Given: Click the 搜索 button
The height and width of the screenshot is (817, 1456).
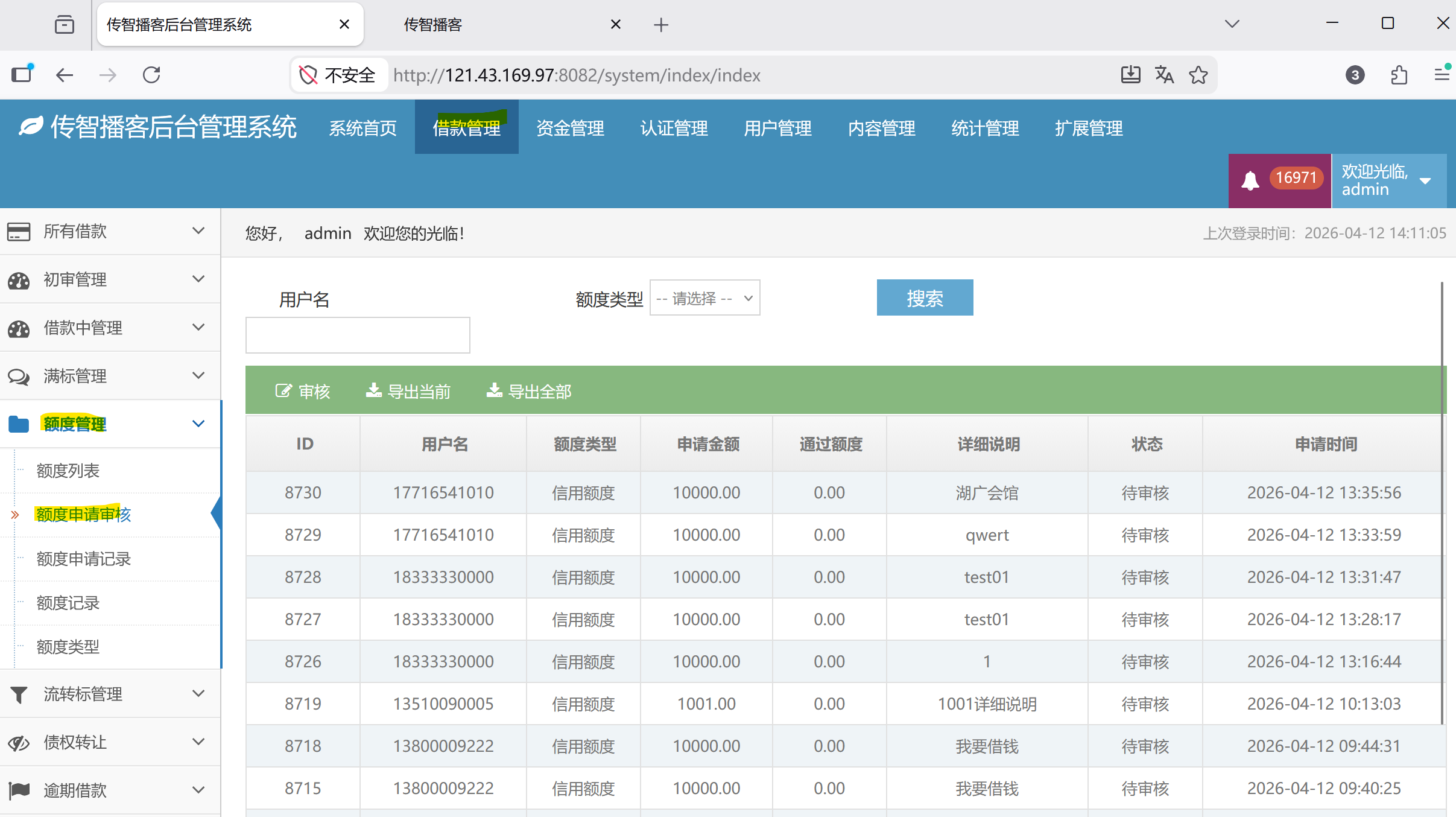Looking at the screenshot, I should pos(924,298).
